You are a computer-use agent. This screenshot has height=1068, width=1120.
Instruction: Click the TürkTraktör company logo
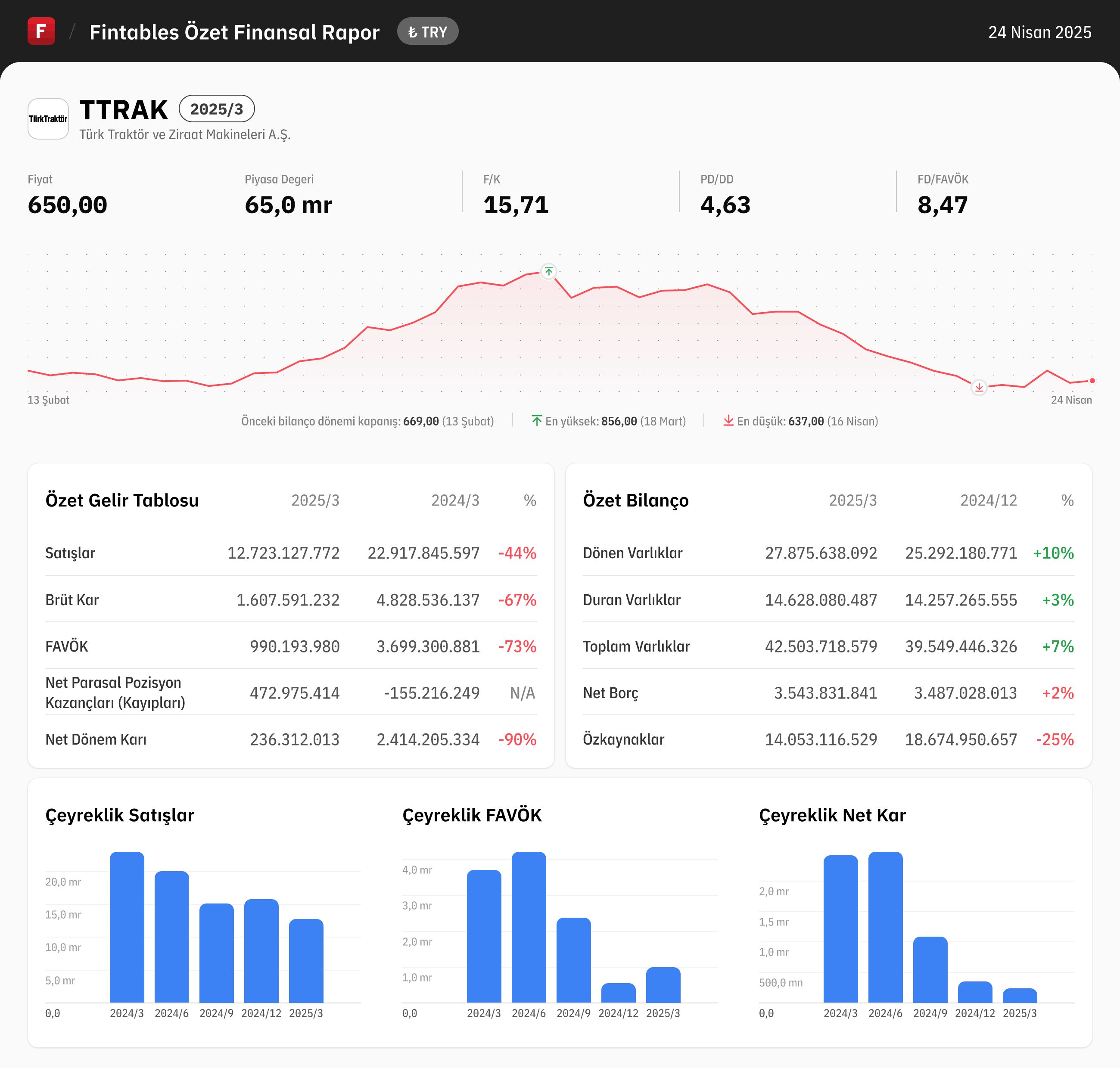click(x=48, y=119)
